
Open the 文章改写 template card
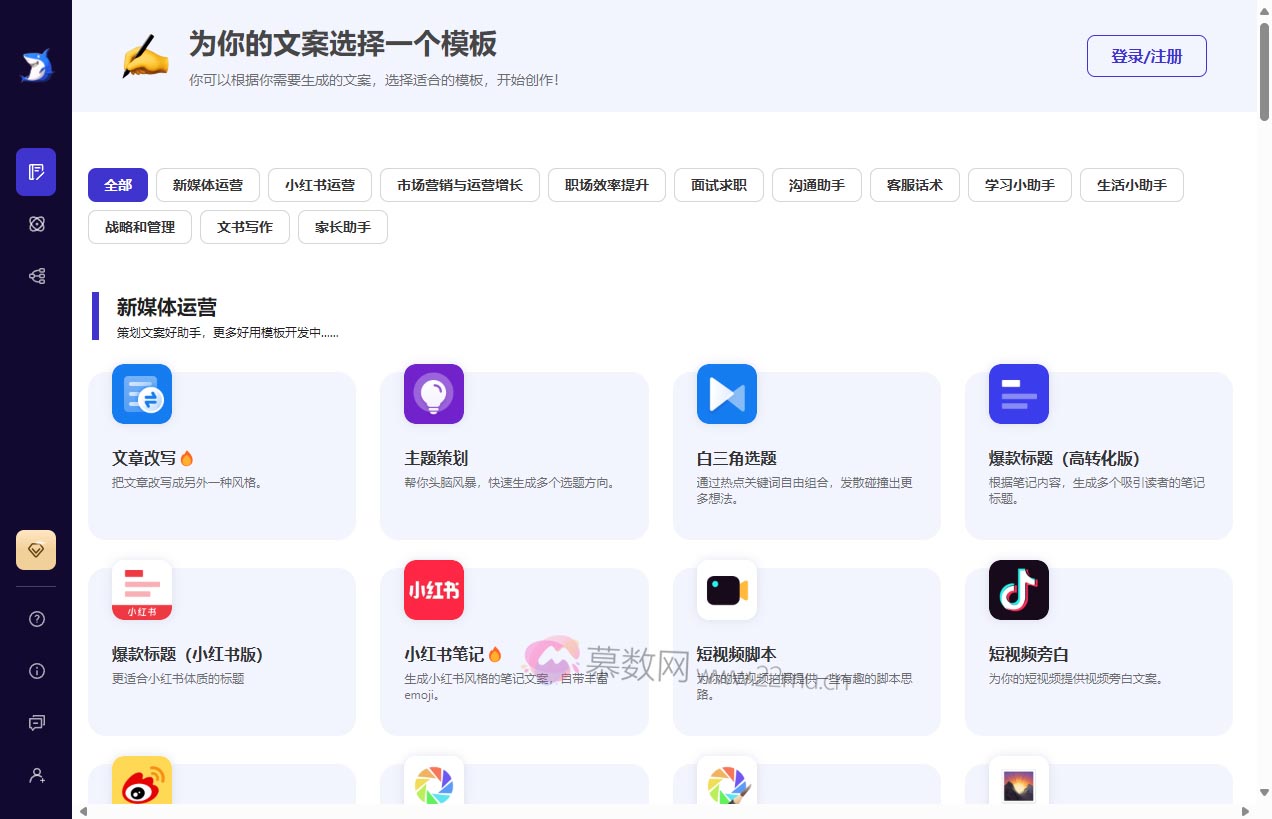click(x=221, y=455)
